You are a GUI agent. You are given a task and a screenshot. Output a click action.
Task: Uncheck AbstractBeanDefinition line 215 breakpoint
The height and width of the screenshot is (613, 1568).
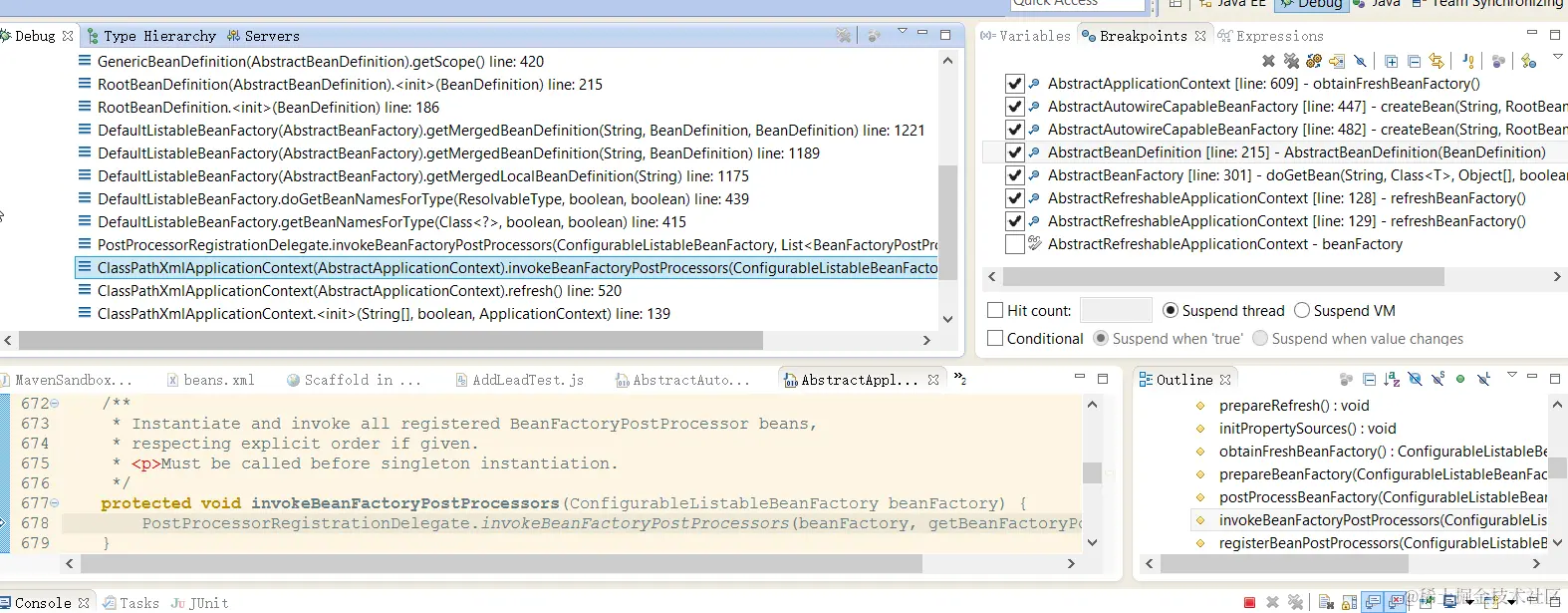coord(1015,153)
